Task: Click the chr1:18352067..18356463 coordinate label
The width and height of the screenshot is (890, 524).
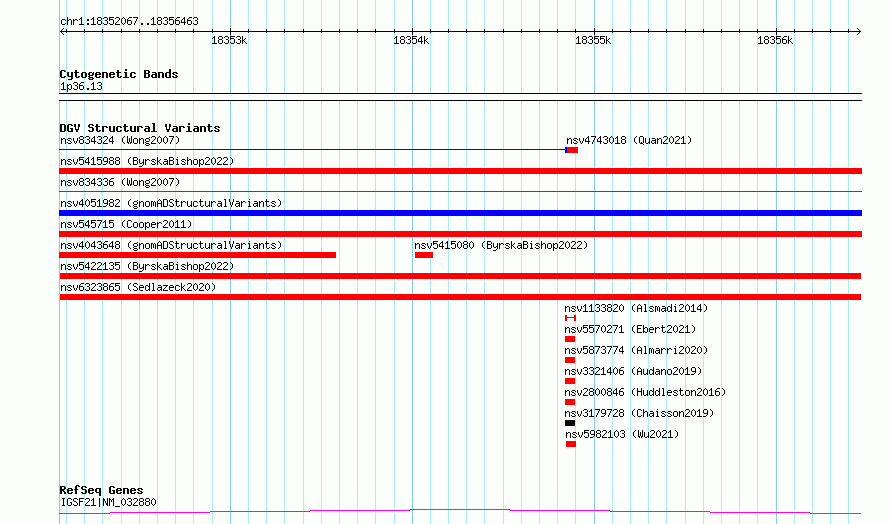Action: pyautogui.click(x=129, y=21)
